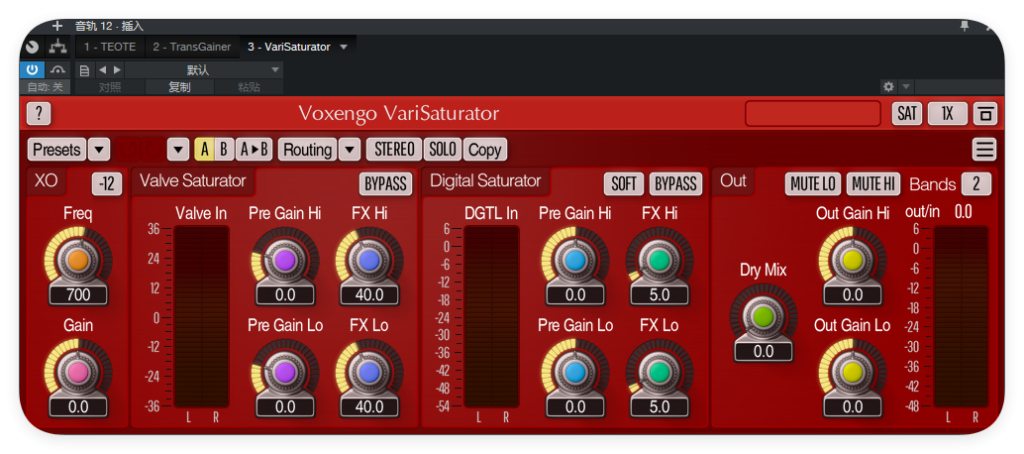This screenshot has width=1024, height=454.
Task: Open the question mark help button
Action: (x=39, y=114)
